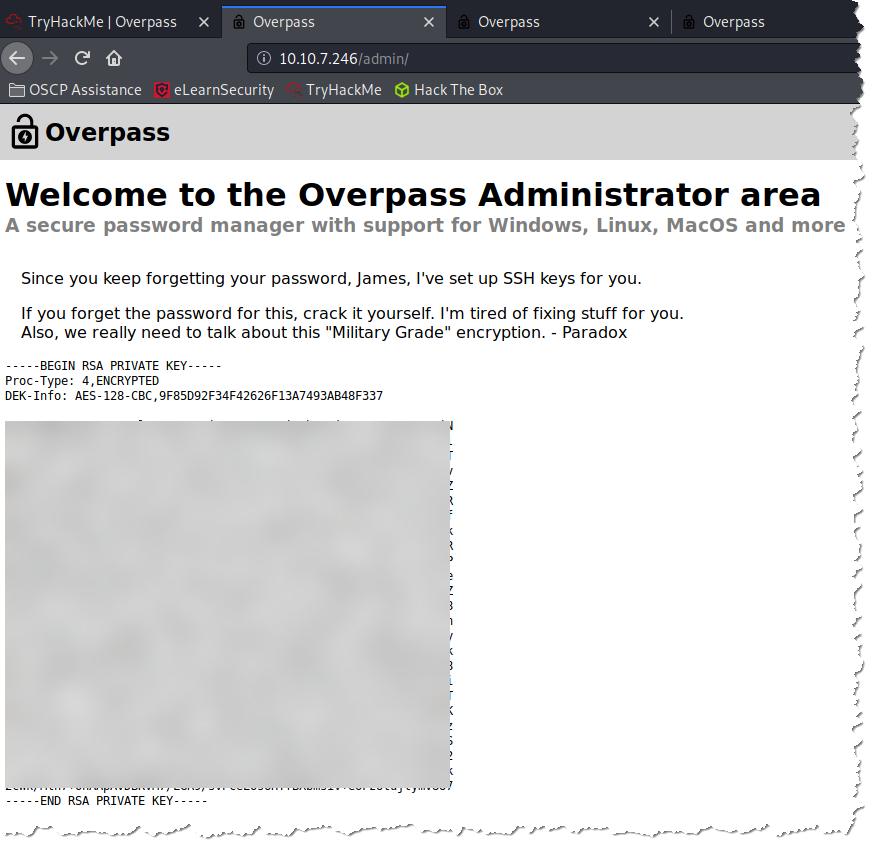Open the eLearnSecurity bookmark
This screenshot has height=845, width=872.
pyautogui.click(x=214, y=90)
